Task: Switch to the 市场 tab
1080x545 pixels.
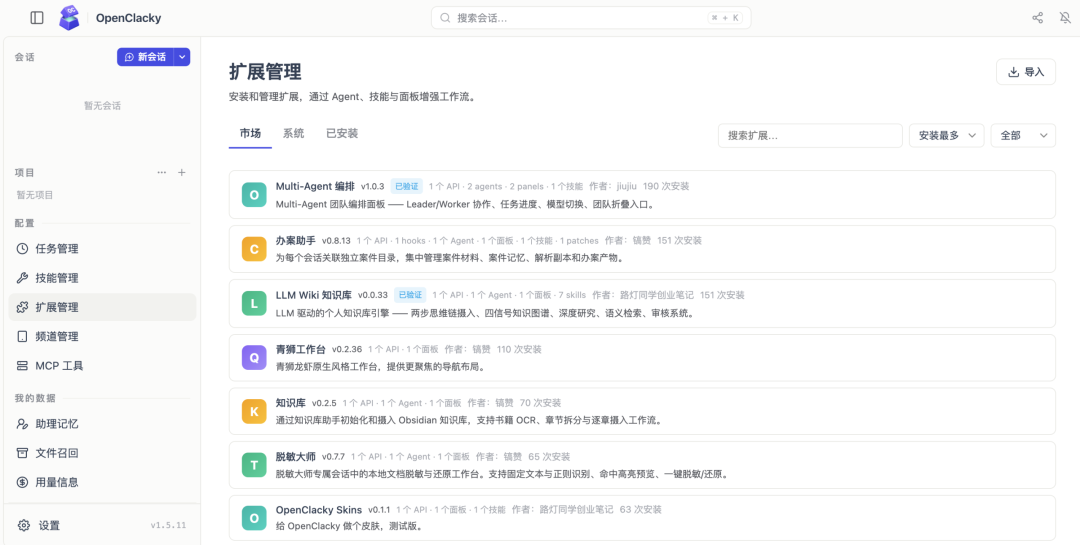Action: (250, 134)
